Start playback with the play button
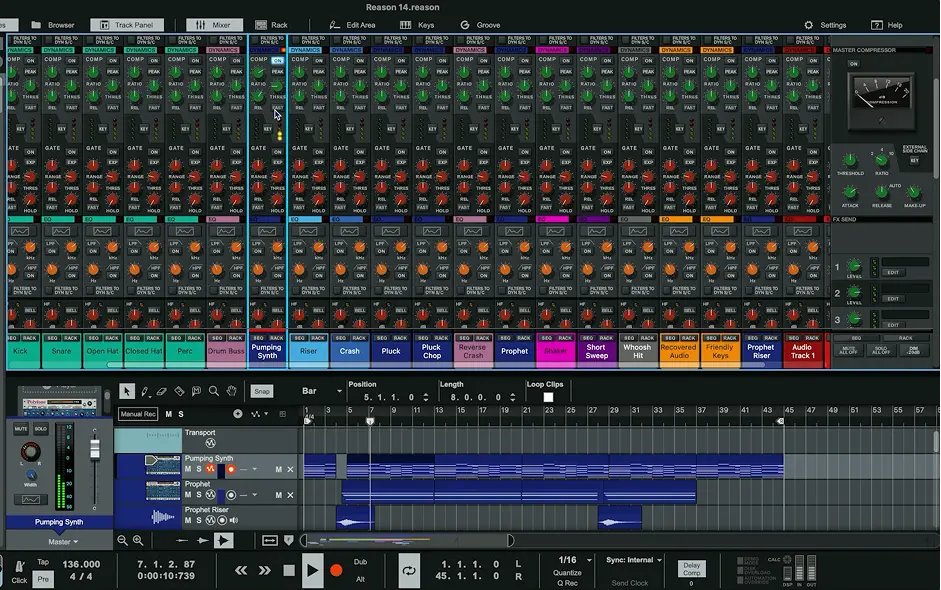Image resolution: width=941 pixels, height=590 pixels. tap(312, 570)
